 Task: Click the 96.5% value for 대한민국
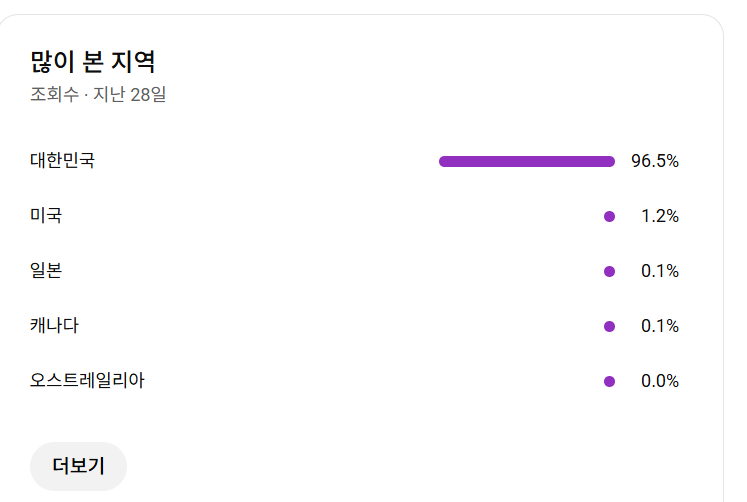[x=655, y=161]
